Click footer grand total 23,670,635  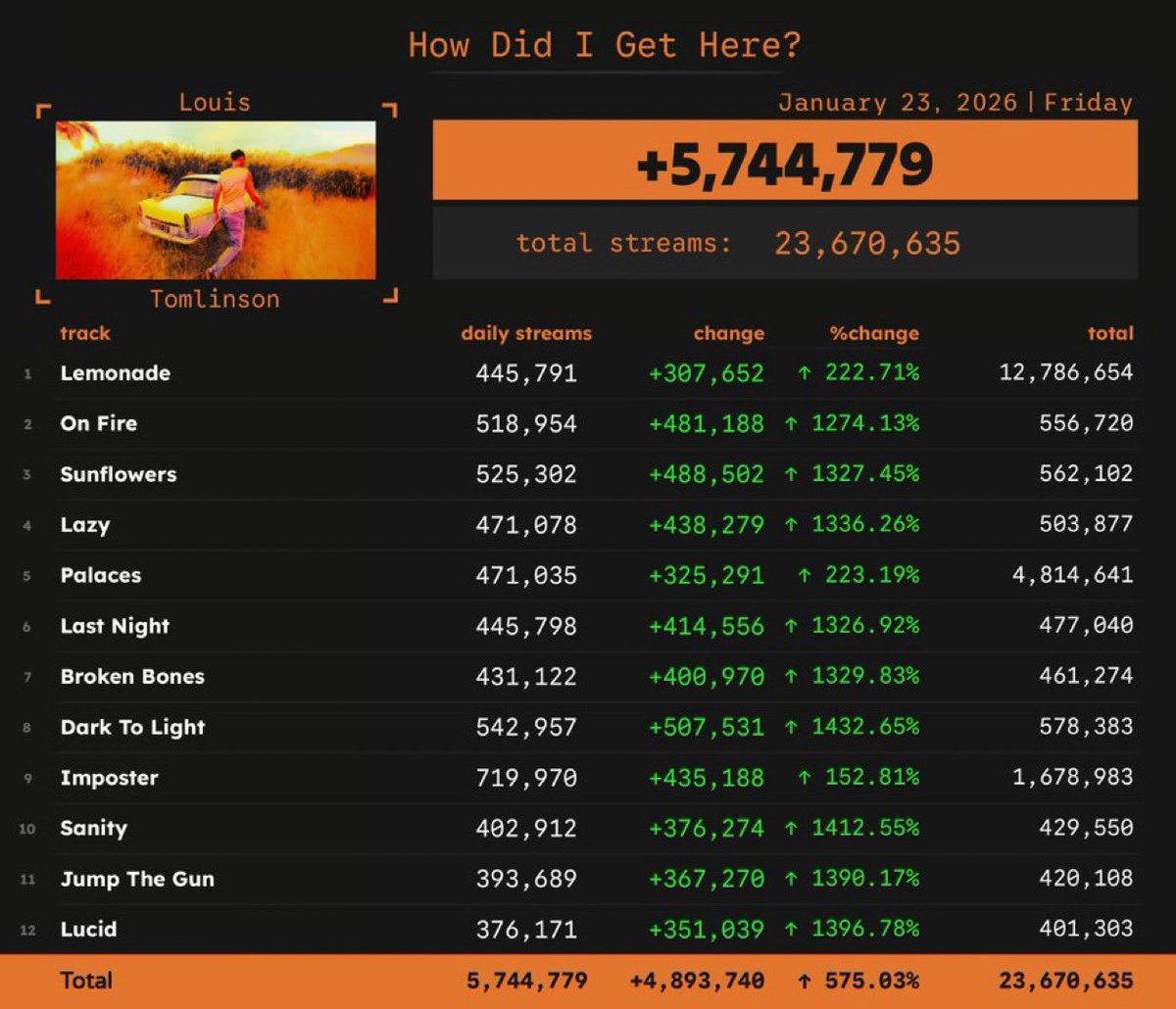[x=1066, y=981]
